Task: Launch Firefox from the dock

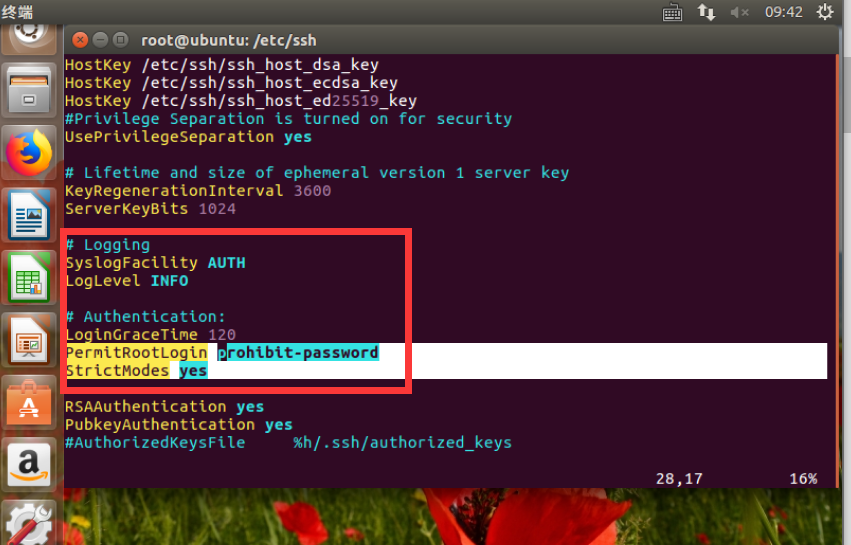Action: (29, 153)
